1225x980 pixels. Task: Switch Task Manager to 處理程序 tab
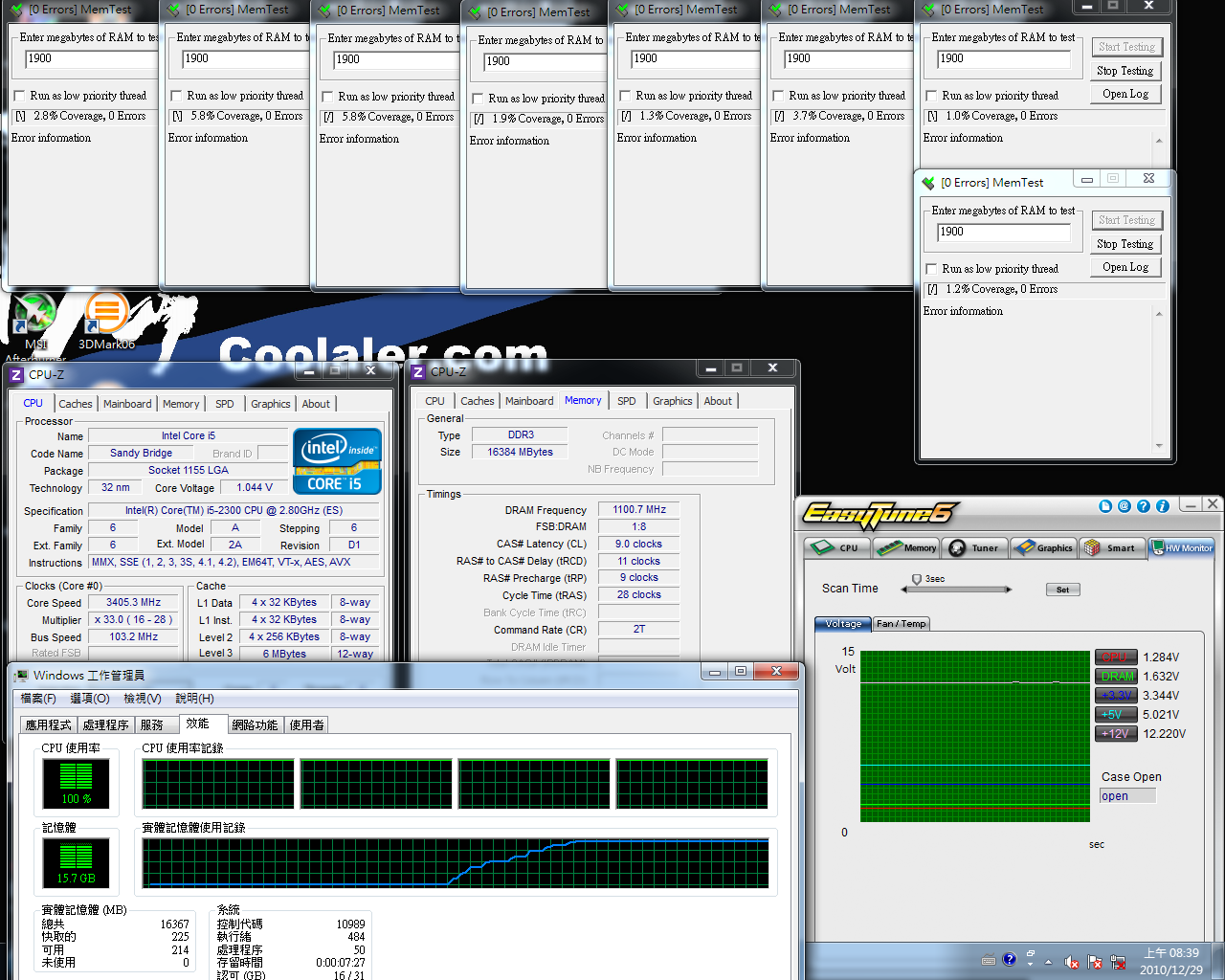pyautogui.click(x=105, y=724)
